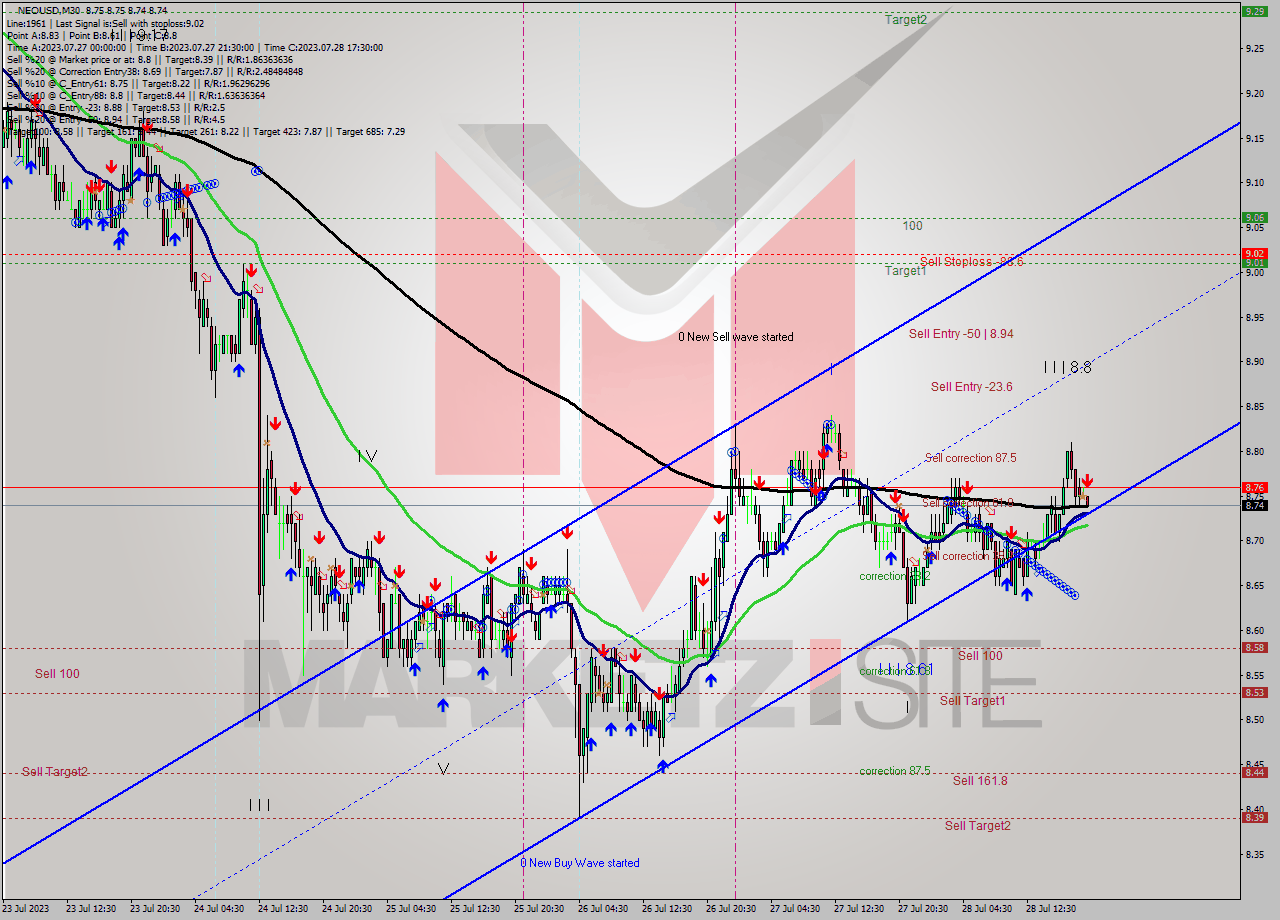
Task: Click '0 New Sell wave started' annotation
Action: [x=736, y=336]
